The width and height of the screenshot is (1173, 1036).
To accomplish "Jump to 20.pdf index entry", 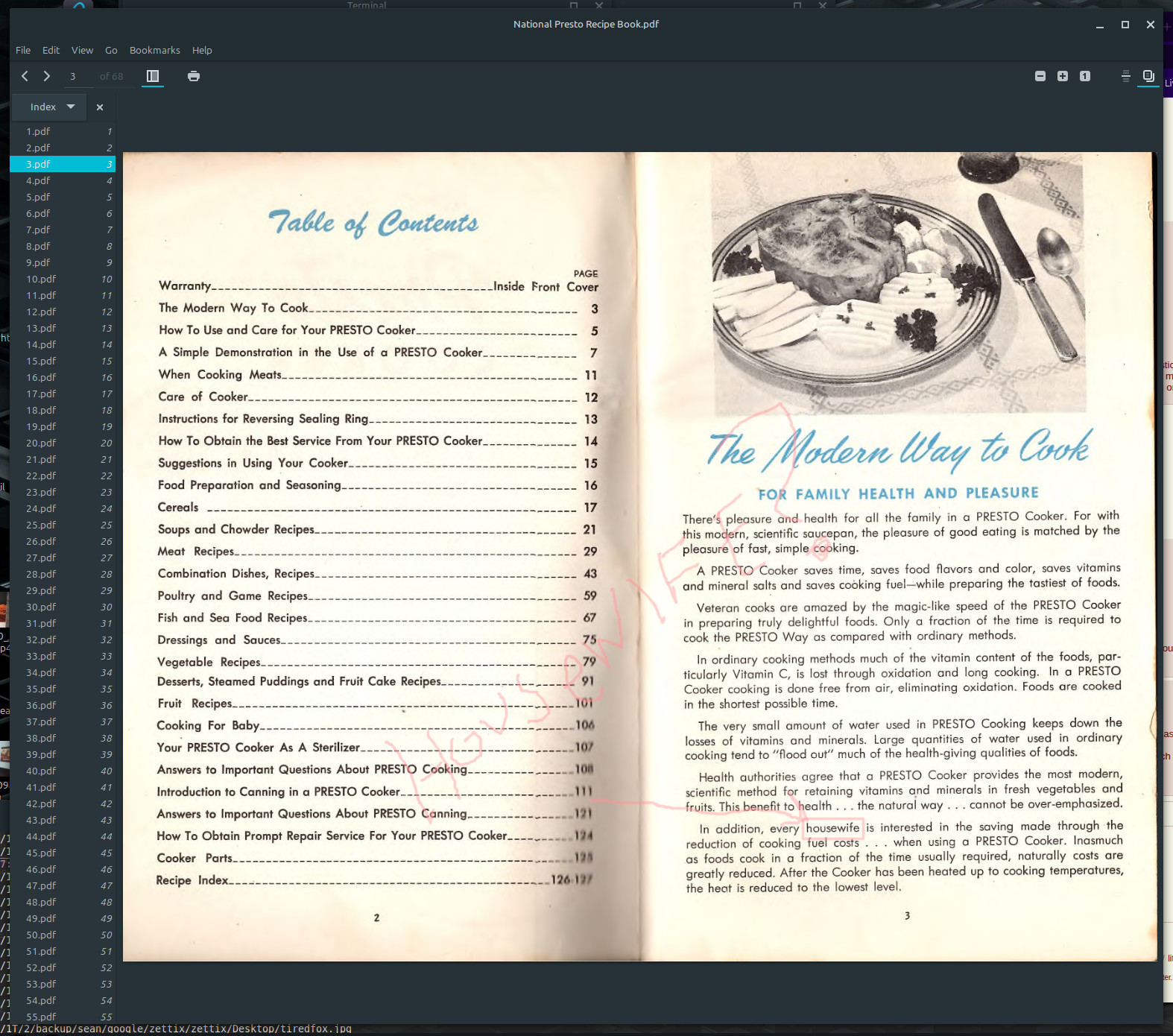I will click(63, 443).
